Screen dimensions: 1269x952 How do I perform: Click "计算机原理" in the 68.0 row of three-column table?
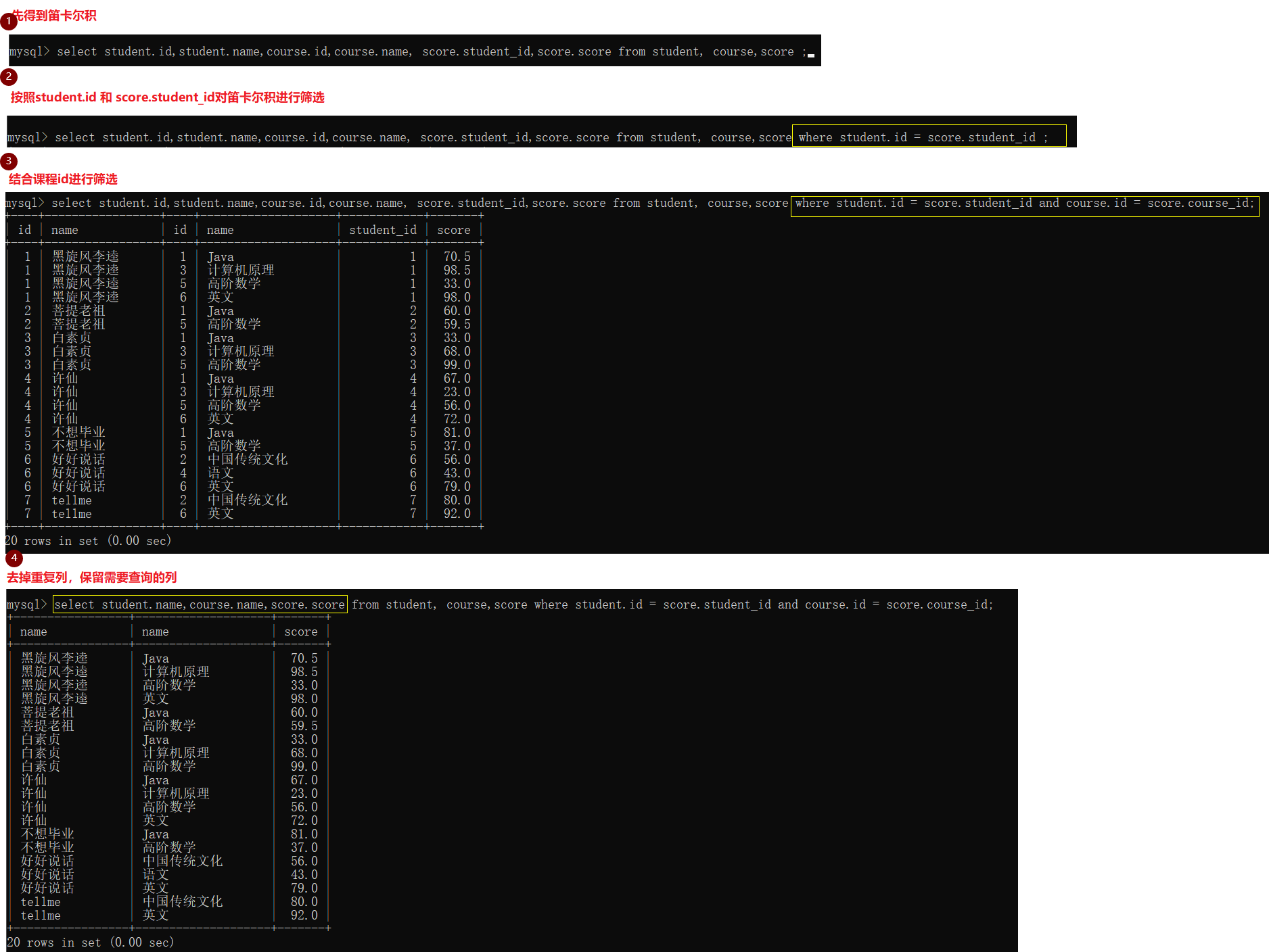pyautogui.click(x=176, y=753)
